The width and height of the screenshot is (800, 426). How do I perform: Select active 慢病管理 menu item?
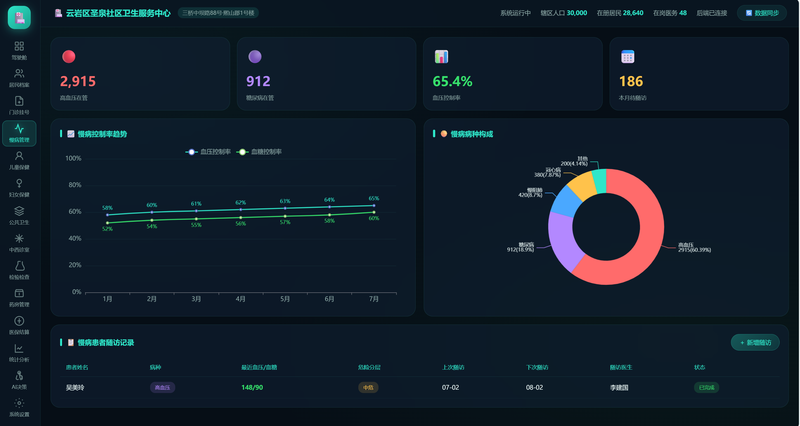click(x=19, y=133)
